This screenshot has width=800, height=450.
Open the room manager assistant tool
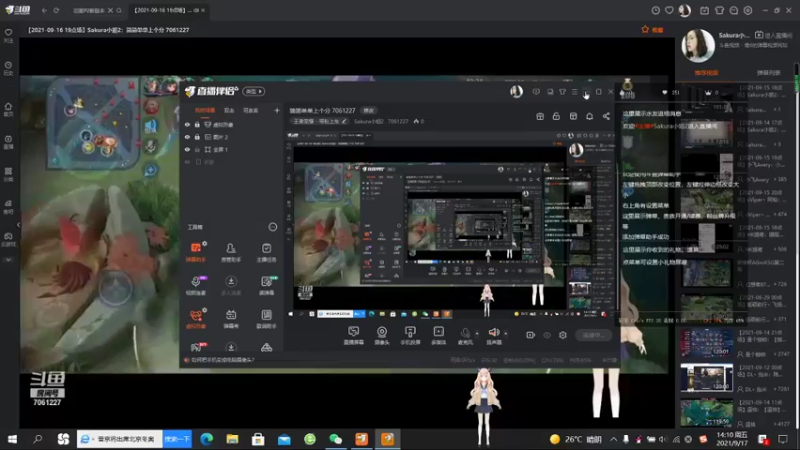coord(231,252)
